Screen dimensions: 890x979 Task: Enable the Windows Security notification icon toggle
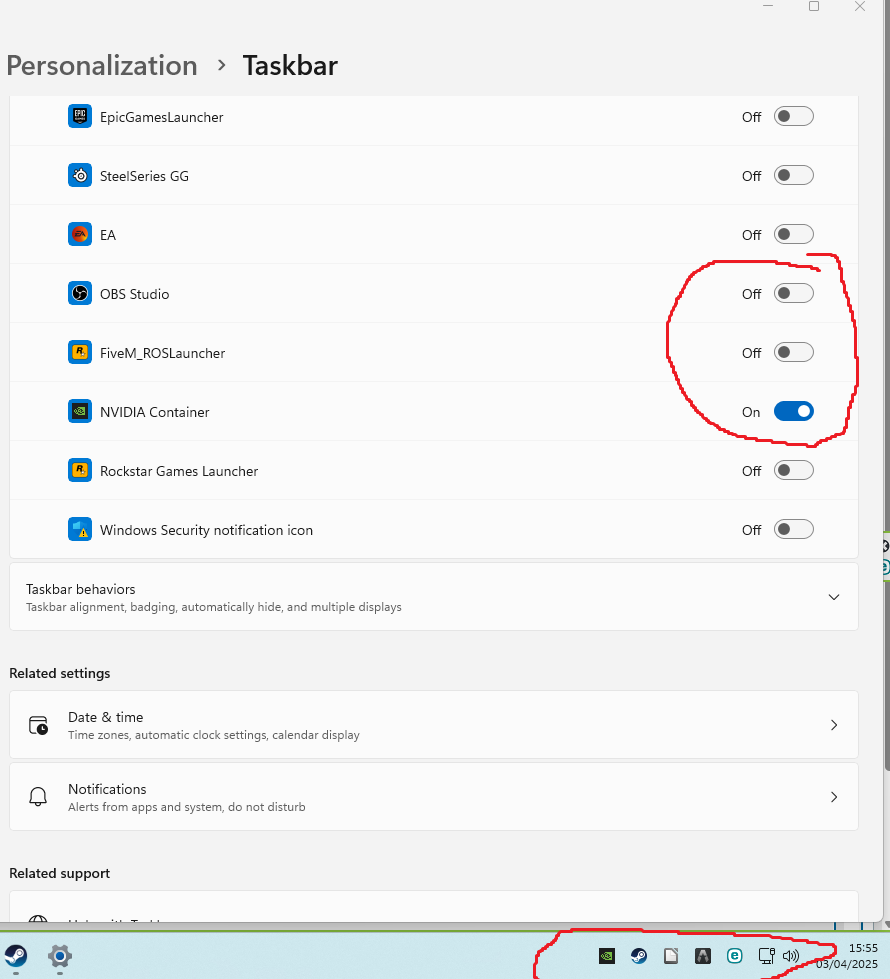(793, 529)
